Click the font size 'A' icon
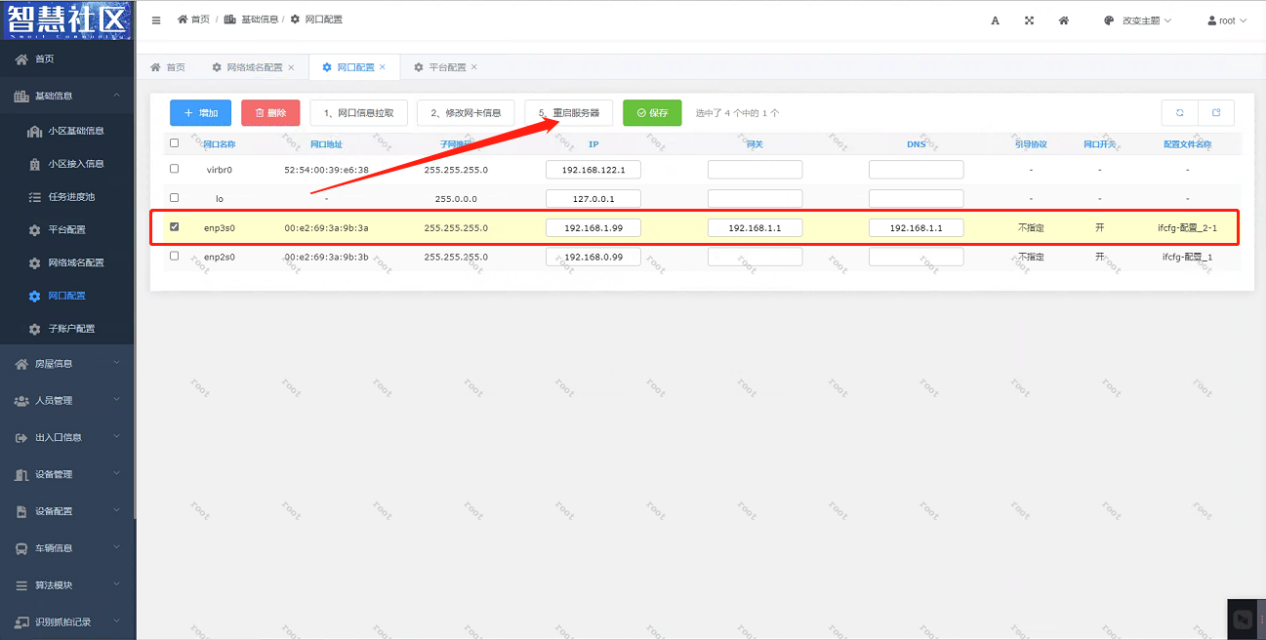1266x640 pixels. (x=995, y=20)
